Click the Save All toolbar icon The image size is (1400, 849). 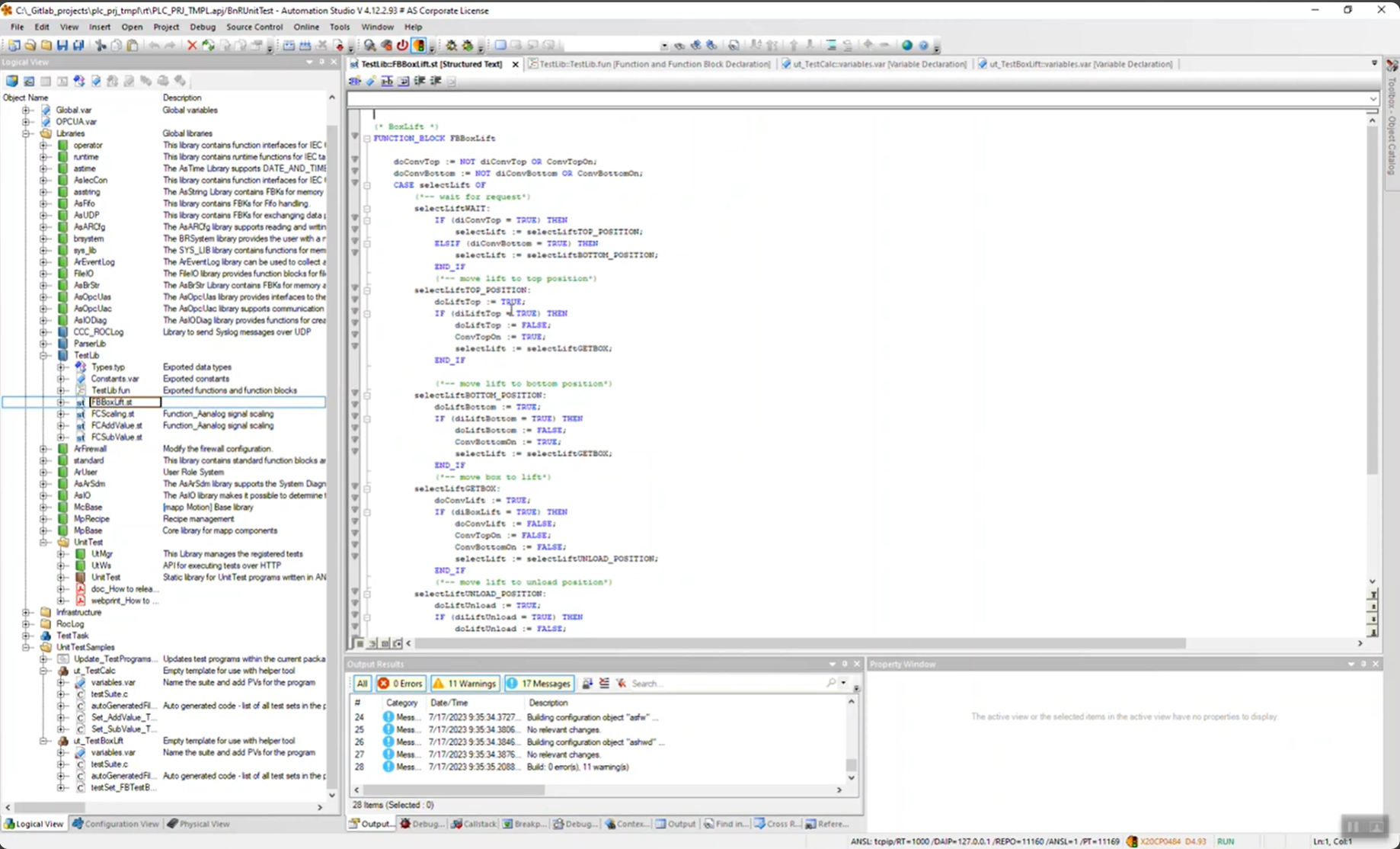click(x=78, y=46)
